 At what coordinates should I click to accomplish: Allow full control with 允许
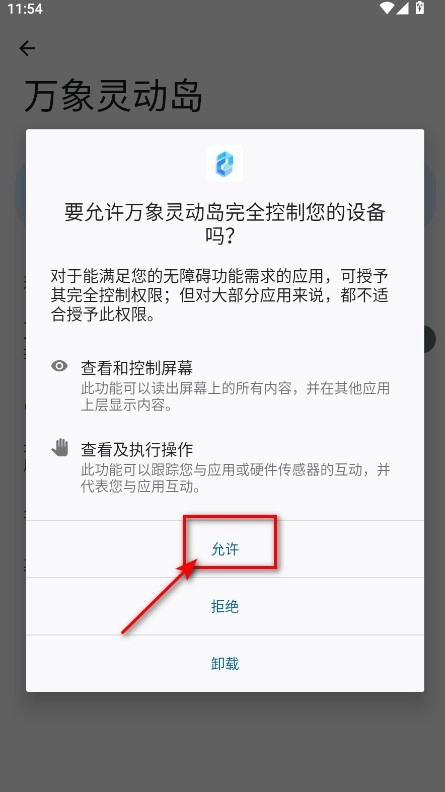pos(225,549)
